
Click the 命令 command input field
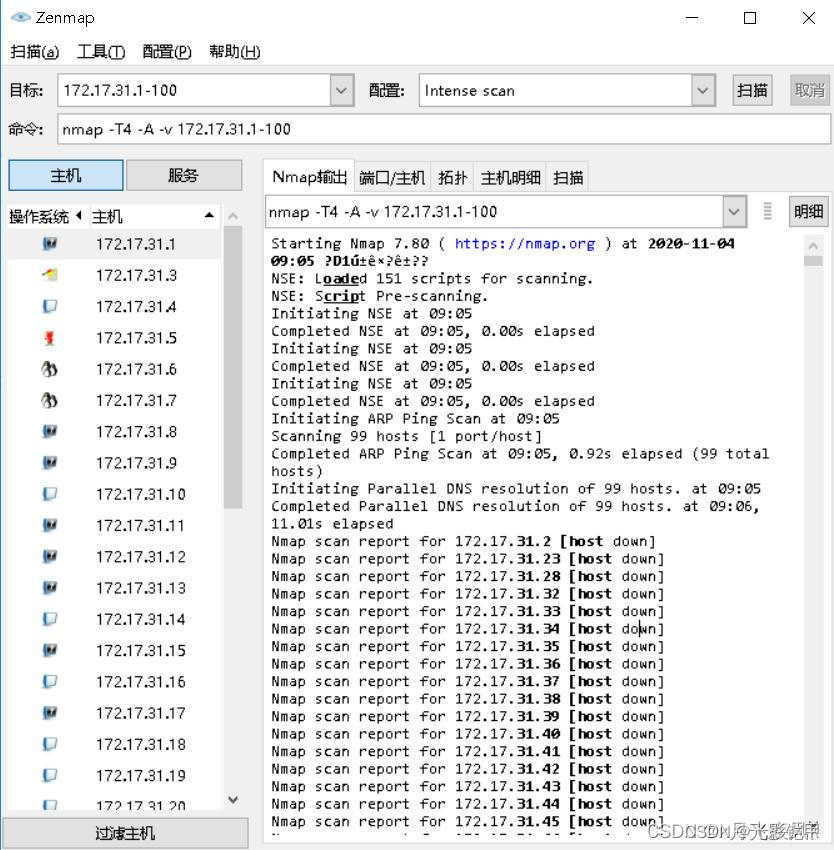444,129
